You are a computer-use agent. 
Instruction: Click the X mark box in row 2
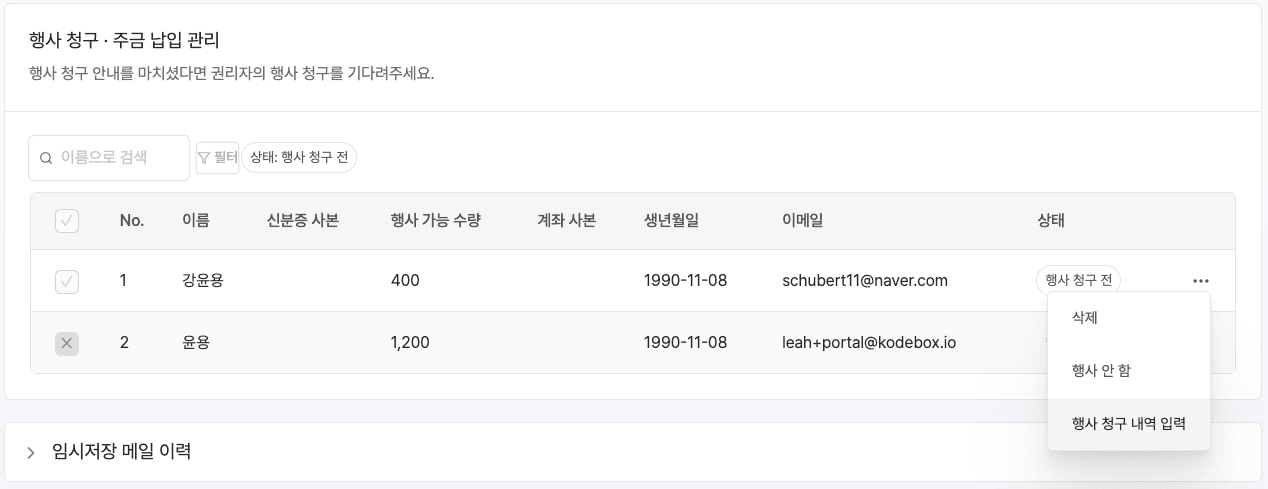coord(67,343)
